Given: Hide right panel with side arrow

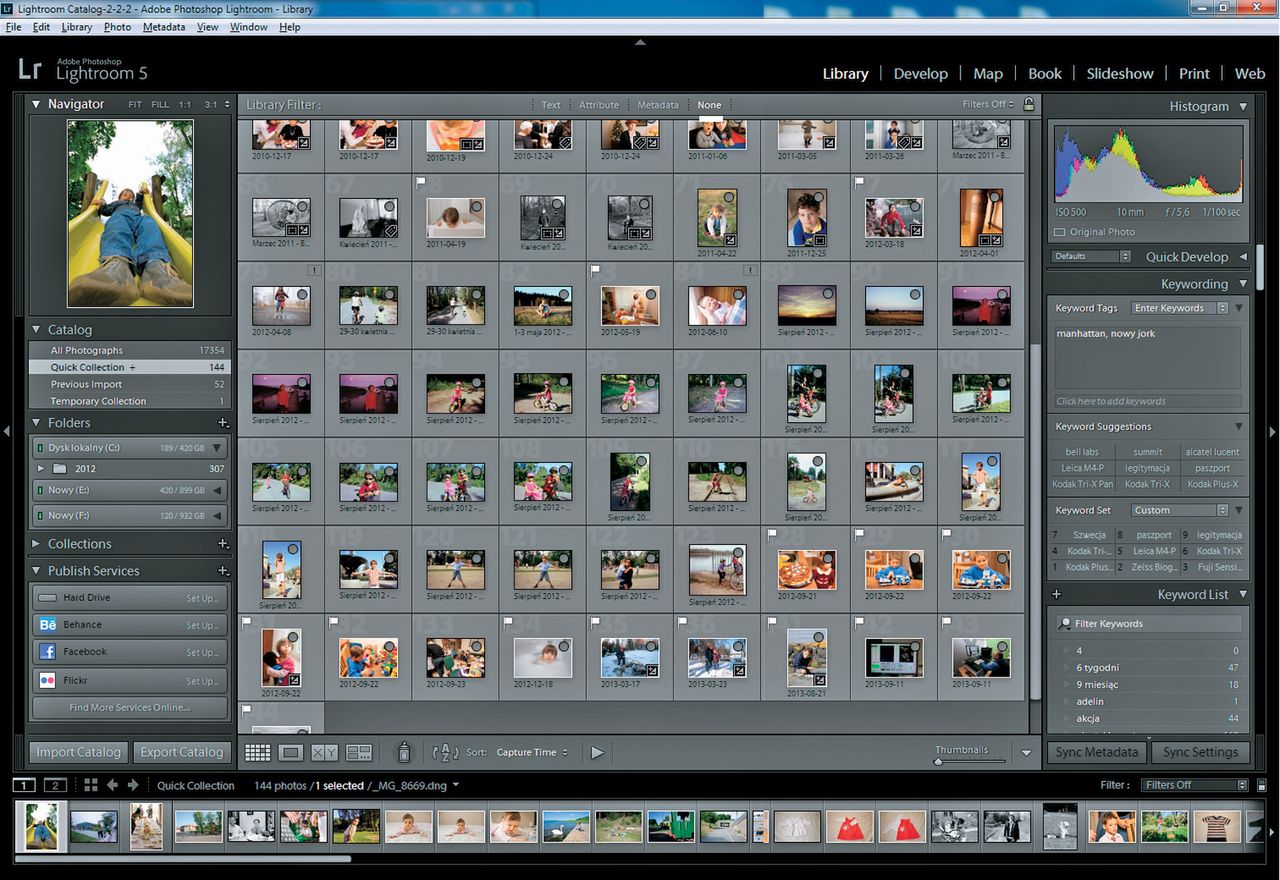Looking at the screenshot, I should coord(1273,431).
